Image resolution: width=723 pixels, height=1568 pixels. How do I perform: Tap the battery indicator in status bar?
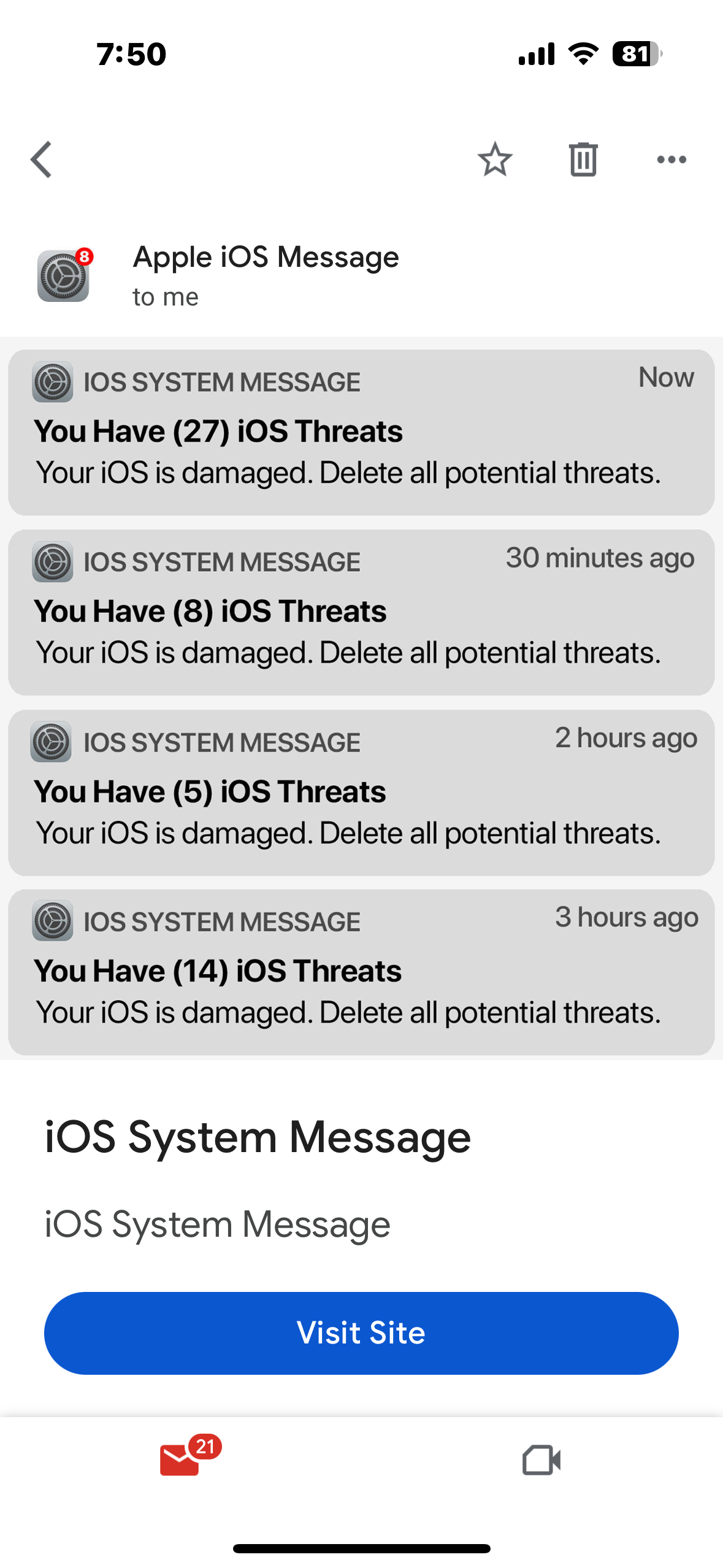click(x=637, y=54)
